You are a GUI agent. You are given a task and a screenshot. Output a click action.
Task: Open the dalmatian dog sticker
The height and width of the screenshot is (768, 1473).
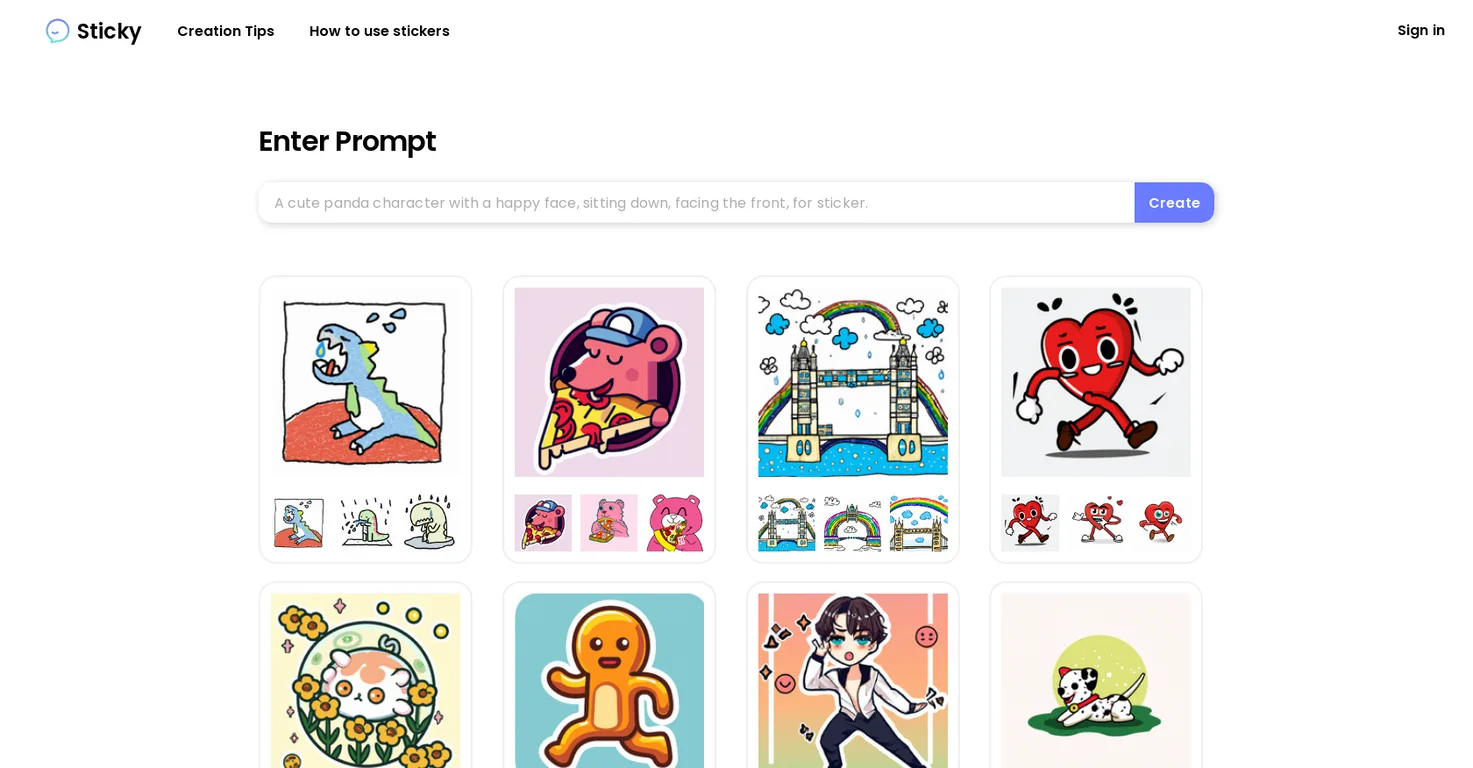click(x=1096, y=681)
